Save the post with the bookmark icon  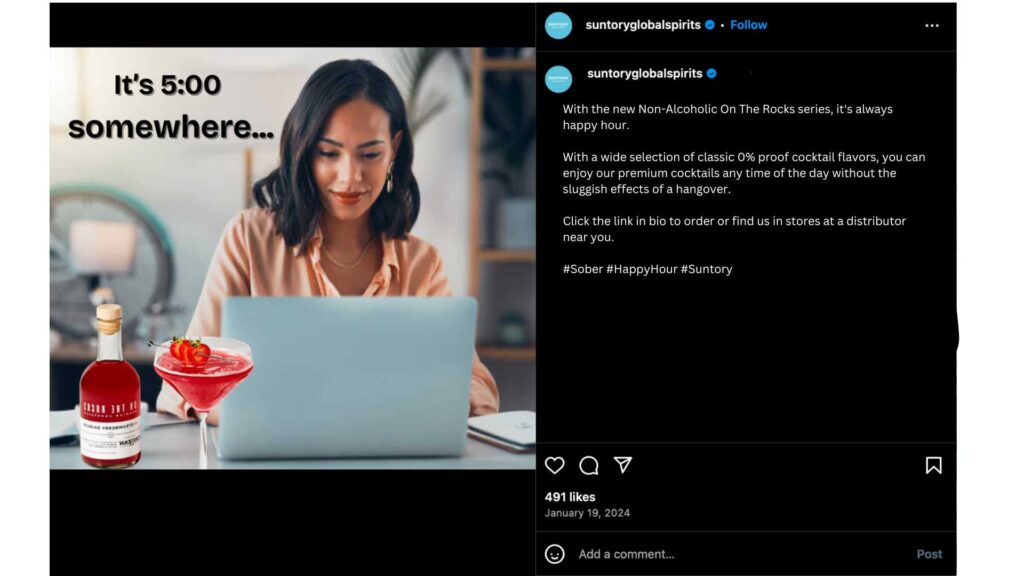pyautogui.click(x=933, y=465)
